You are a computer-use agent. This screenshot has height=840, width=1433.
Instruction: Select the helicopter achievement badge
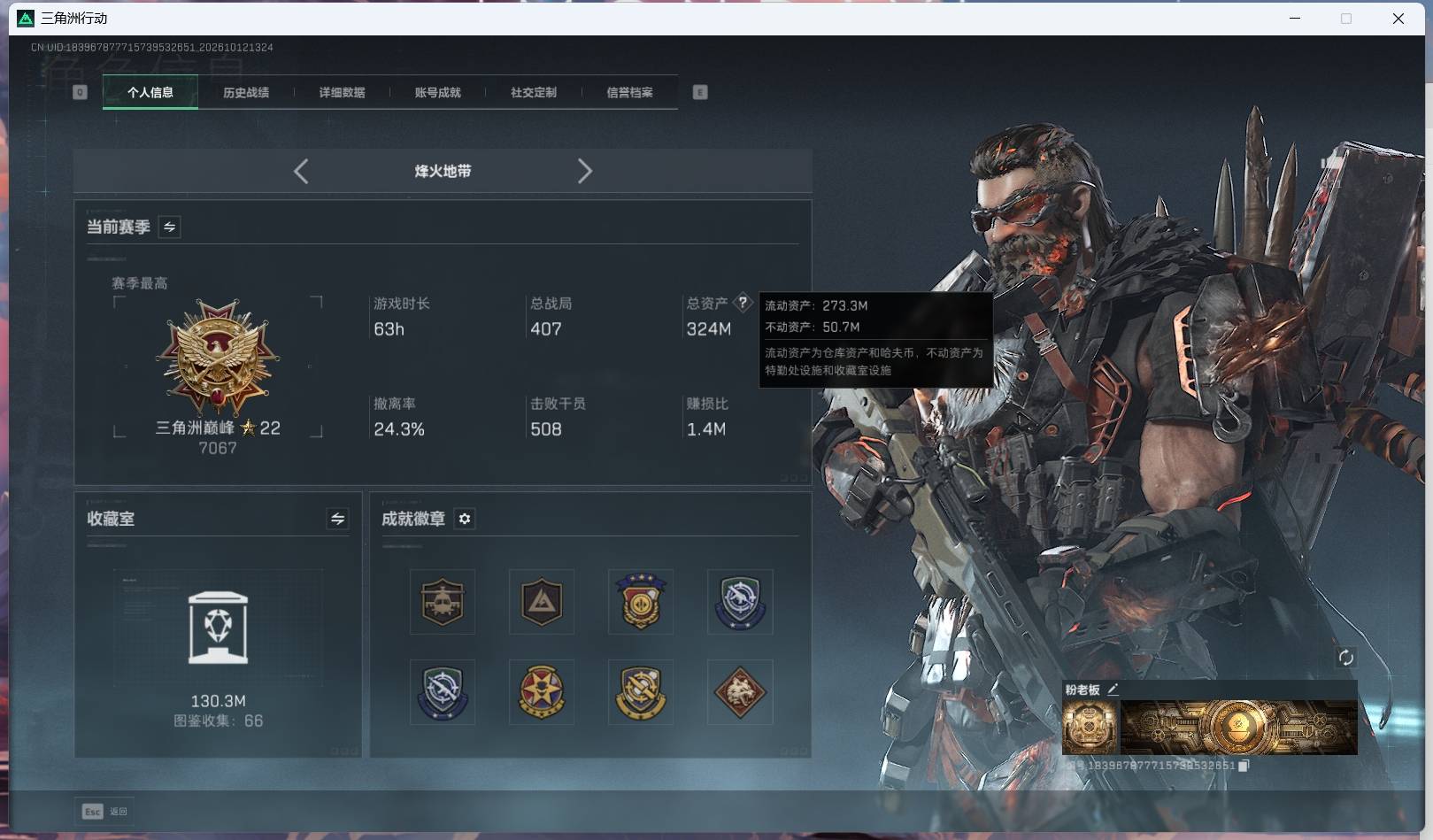pos(443,602)
